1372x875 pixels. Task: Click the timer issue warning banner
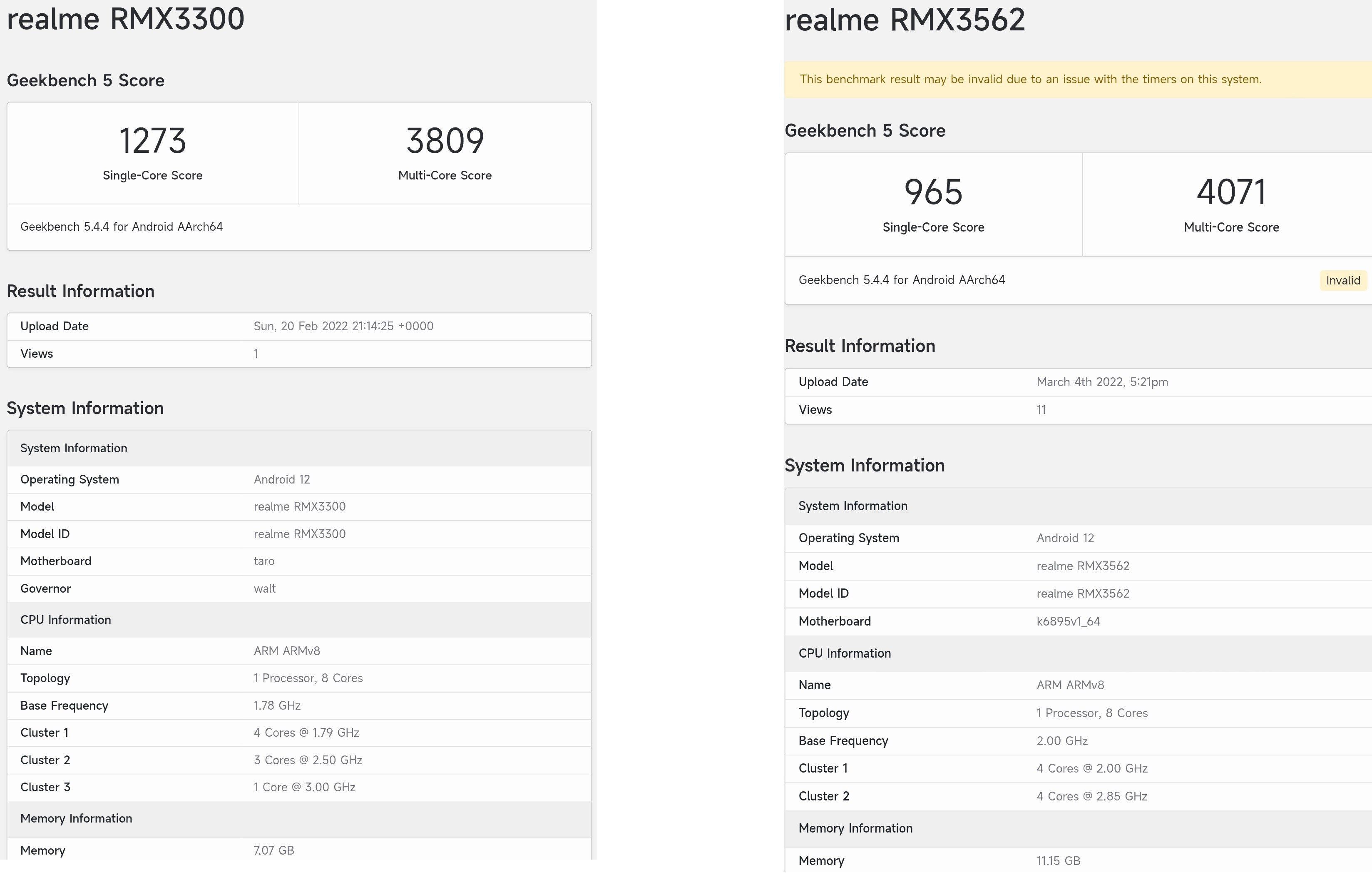(x=1078, y=79)
